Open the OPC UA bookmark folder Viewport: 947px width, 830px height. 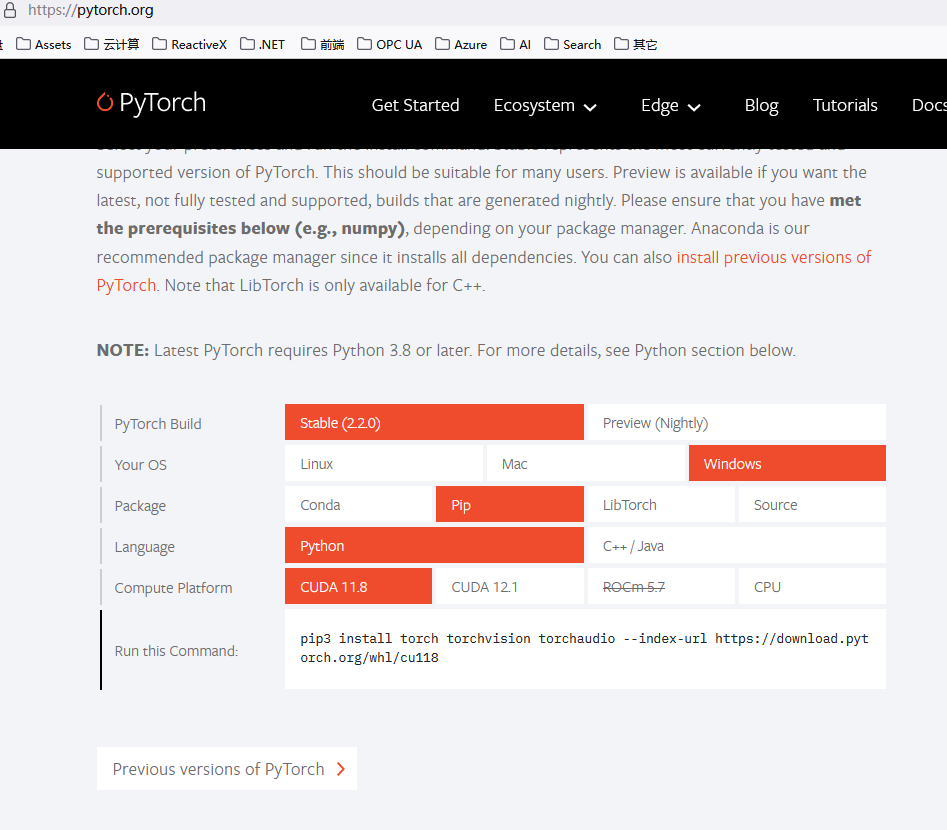(x=390, y=44)
